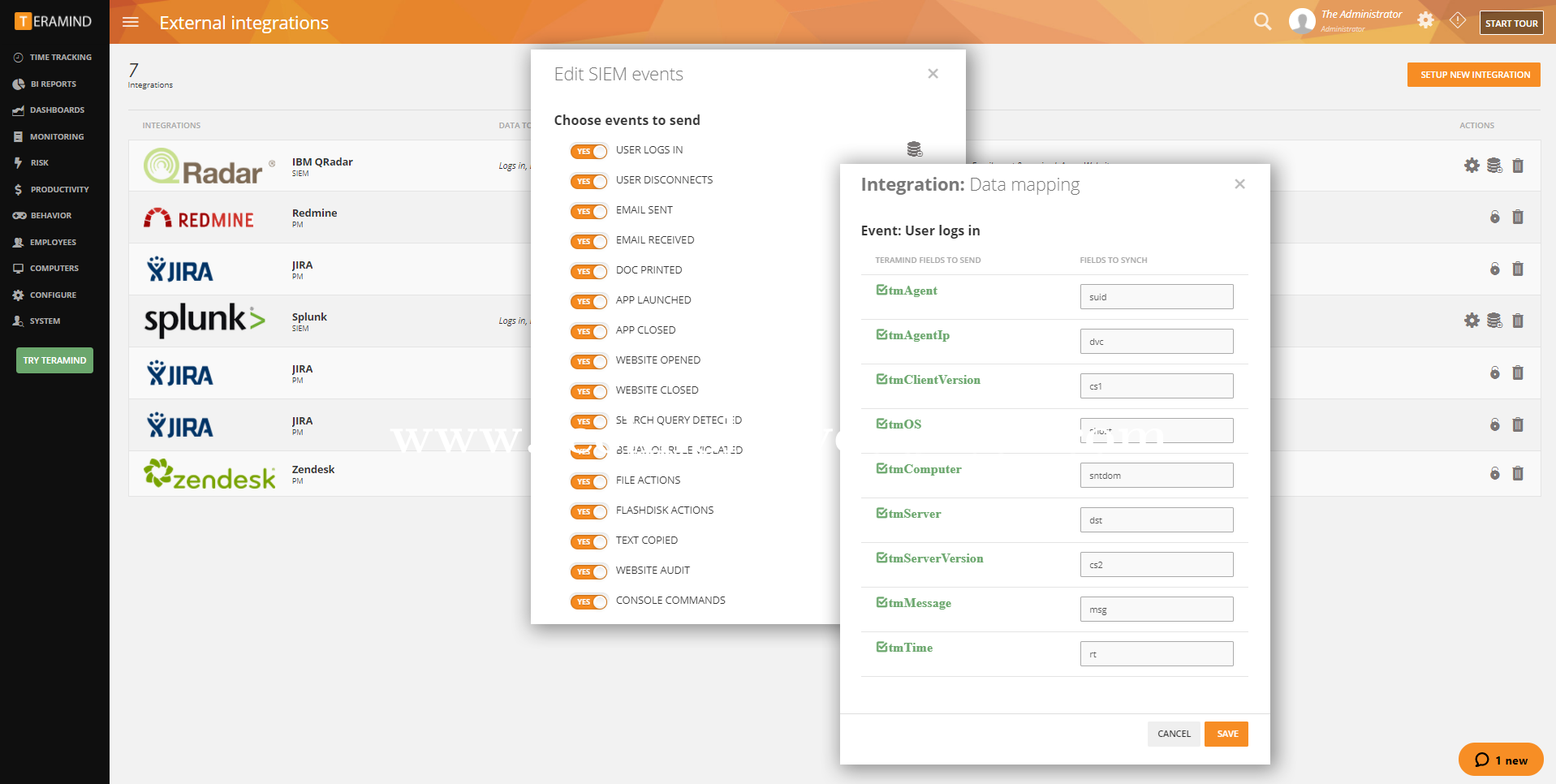The width and height of the screenshot is (1556, 784).
Task: Open the administrator avatar icon
Action: click(x=1302, y=21)
